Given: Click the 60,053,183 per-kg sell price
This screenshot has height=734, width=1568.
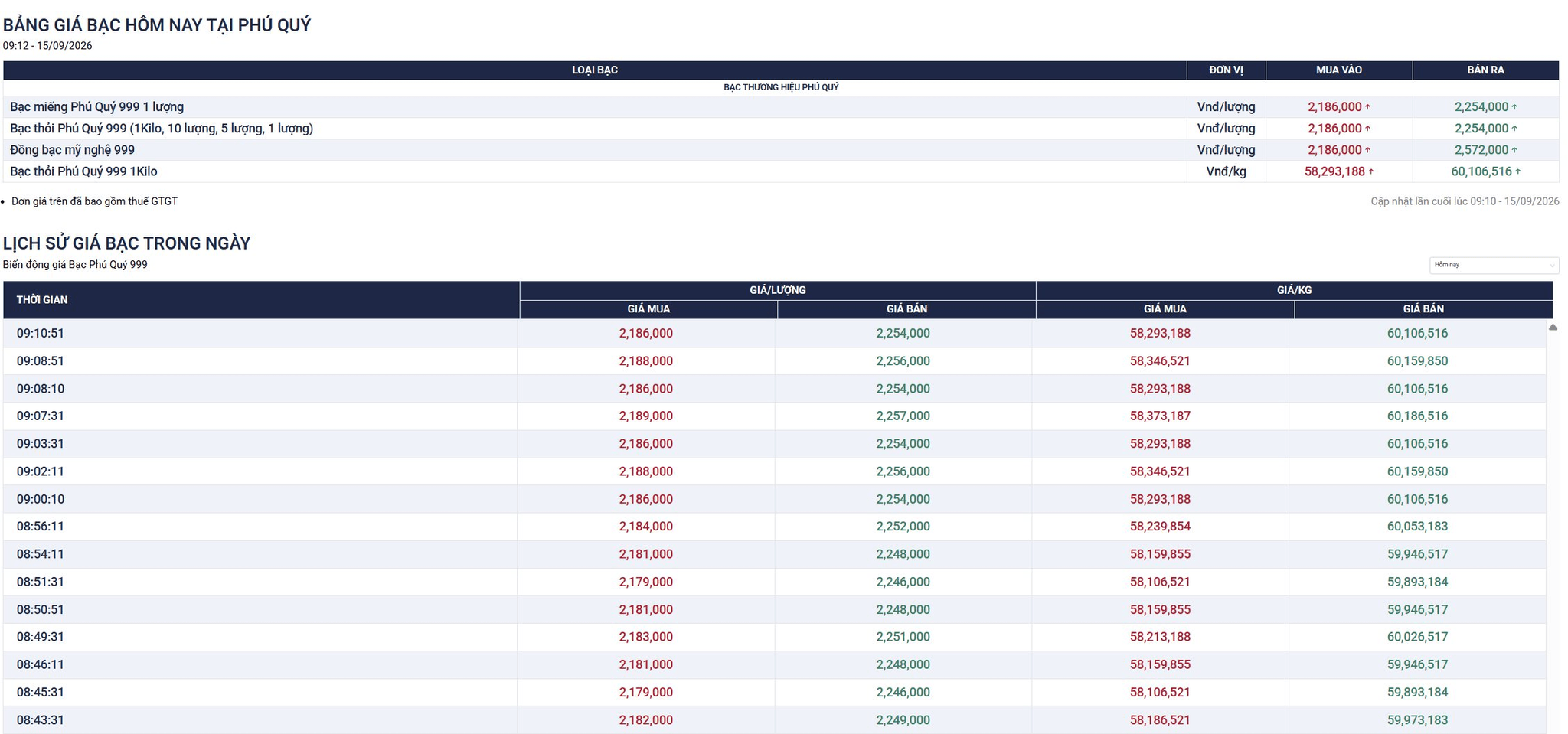Looking at the screenshot, I should (1418, 527).
